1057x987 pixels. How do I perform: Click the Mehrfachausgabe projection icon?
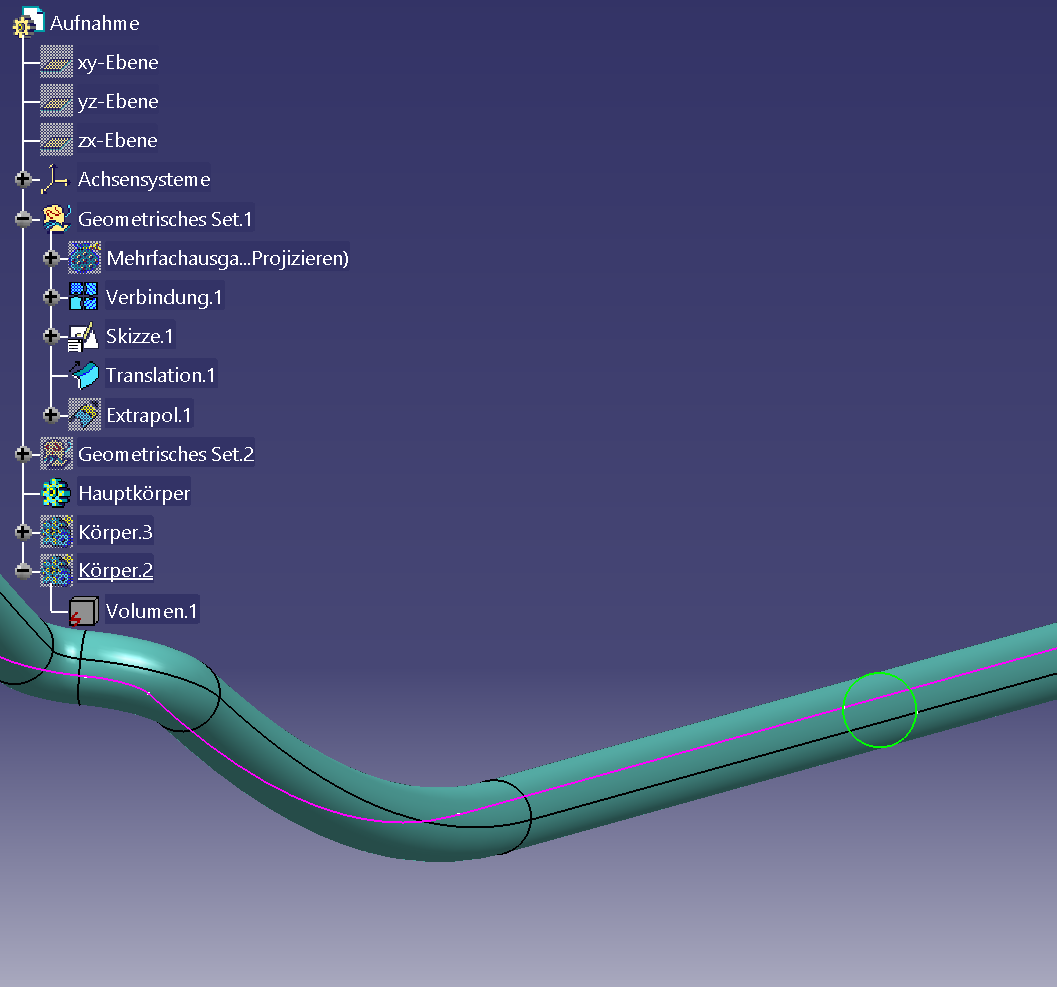[x=85, y=258]
